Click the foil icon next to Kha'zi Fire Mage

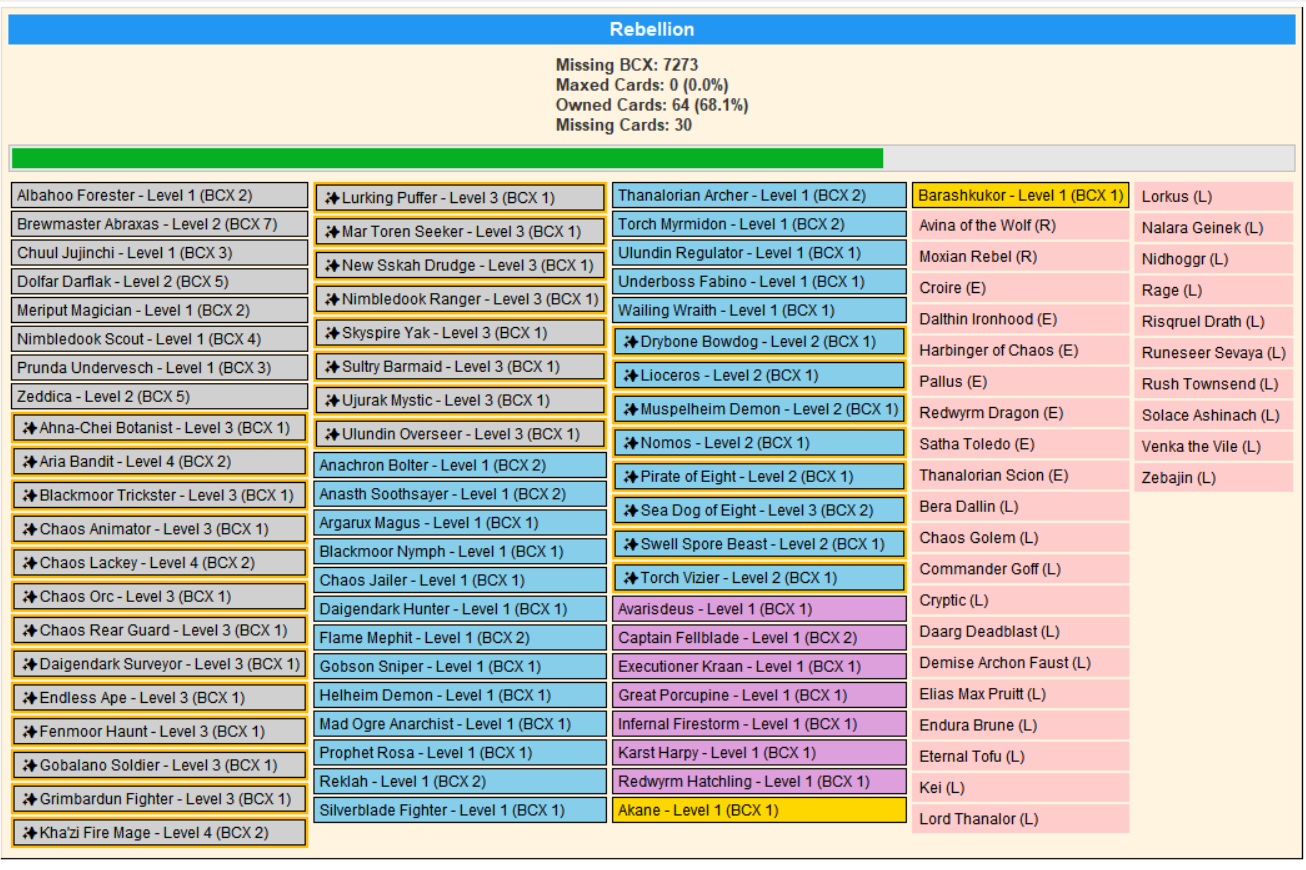pyautogui.click(x=30, y=833)
